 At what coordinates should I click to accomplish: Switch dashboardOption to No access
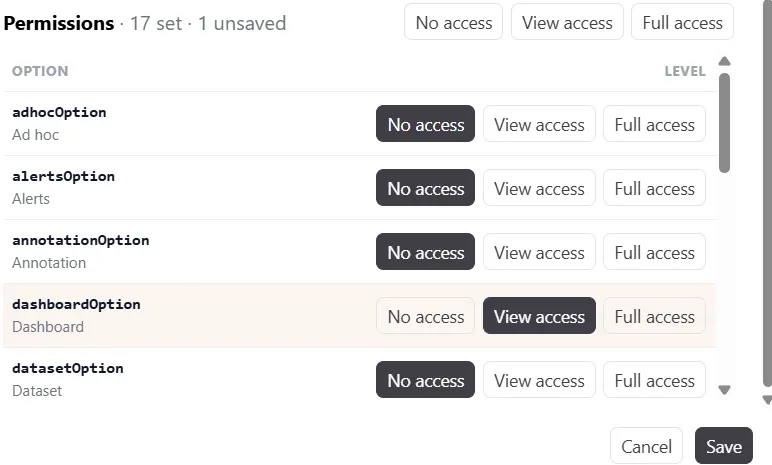pyautogui.click(x=425, y=316)
